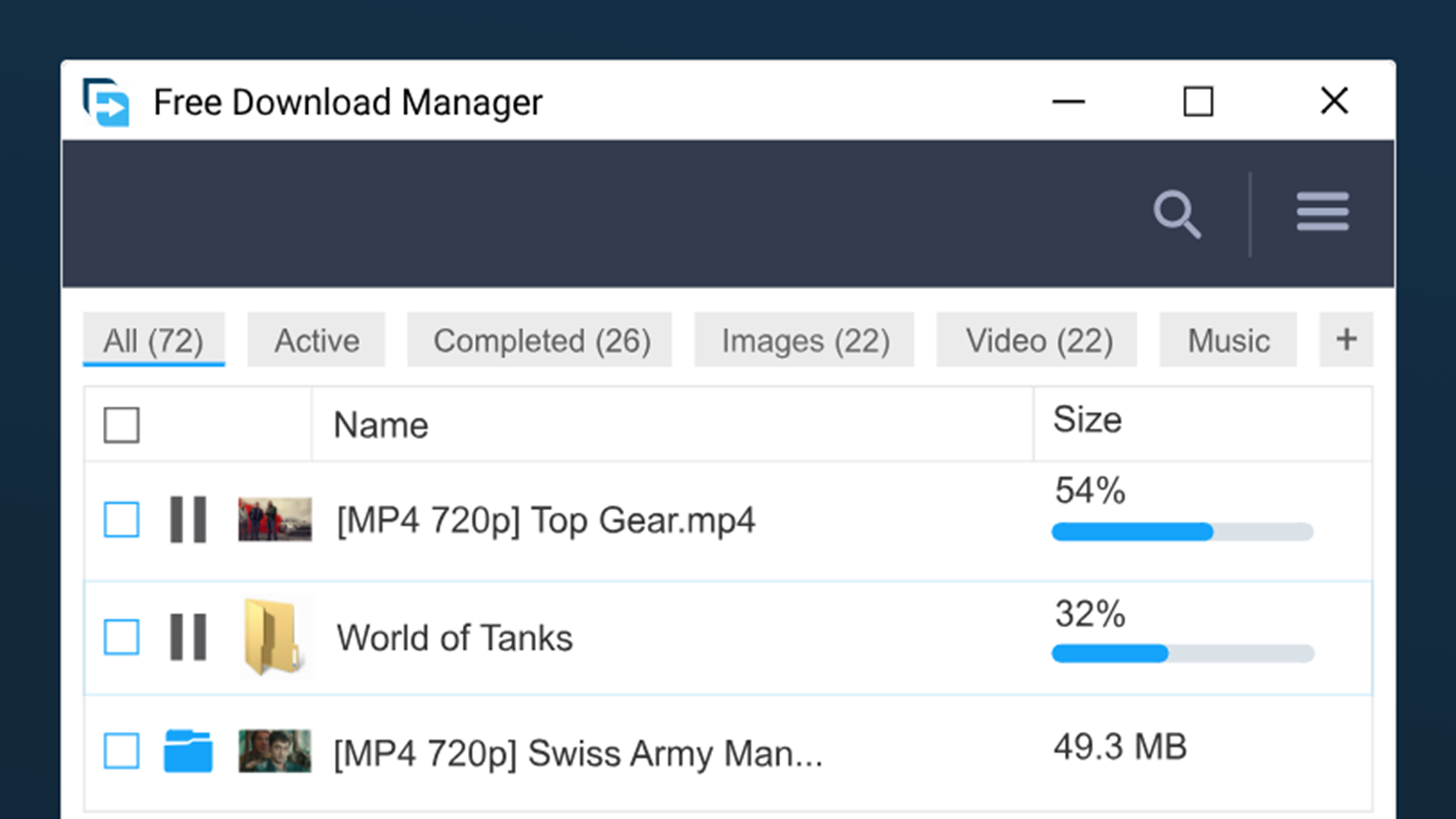Open the hamburger main menu
Viewport: 1456px width, 819px height.
point(1323,212)
